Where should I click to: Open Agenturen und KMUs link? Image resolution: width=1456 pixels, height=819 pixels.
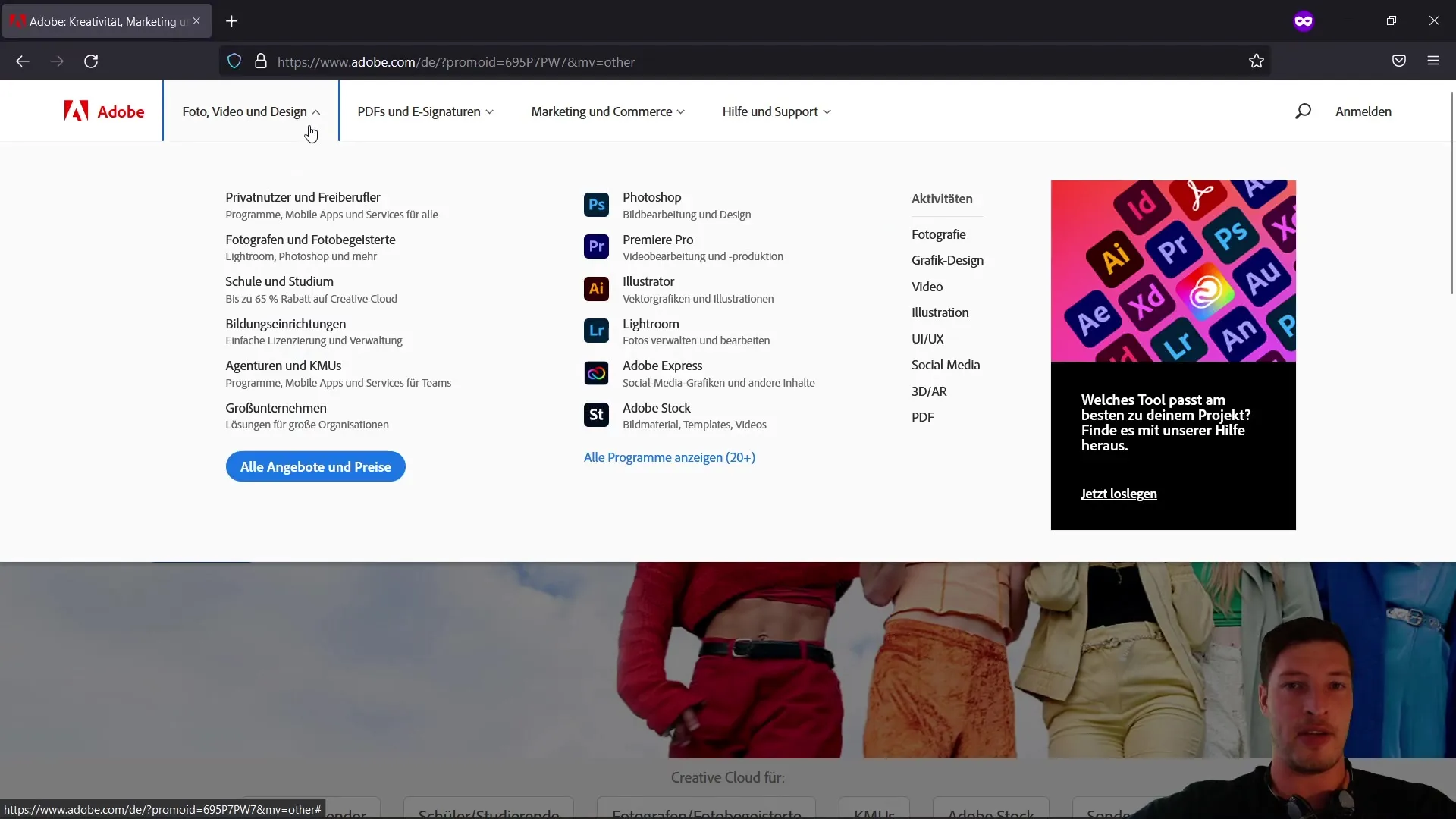click(283, 366)
